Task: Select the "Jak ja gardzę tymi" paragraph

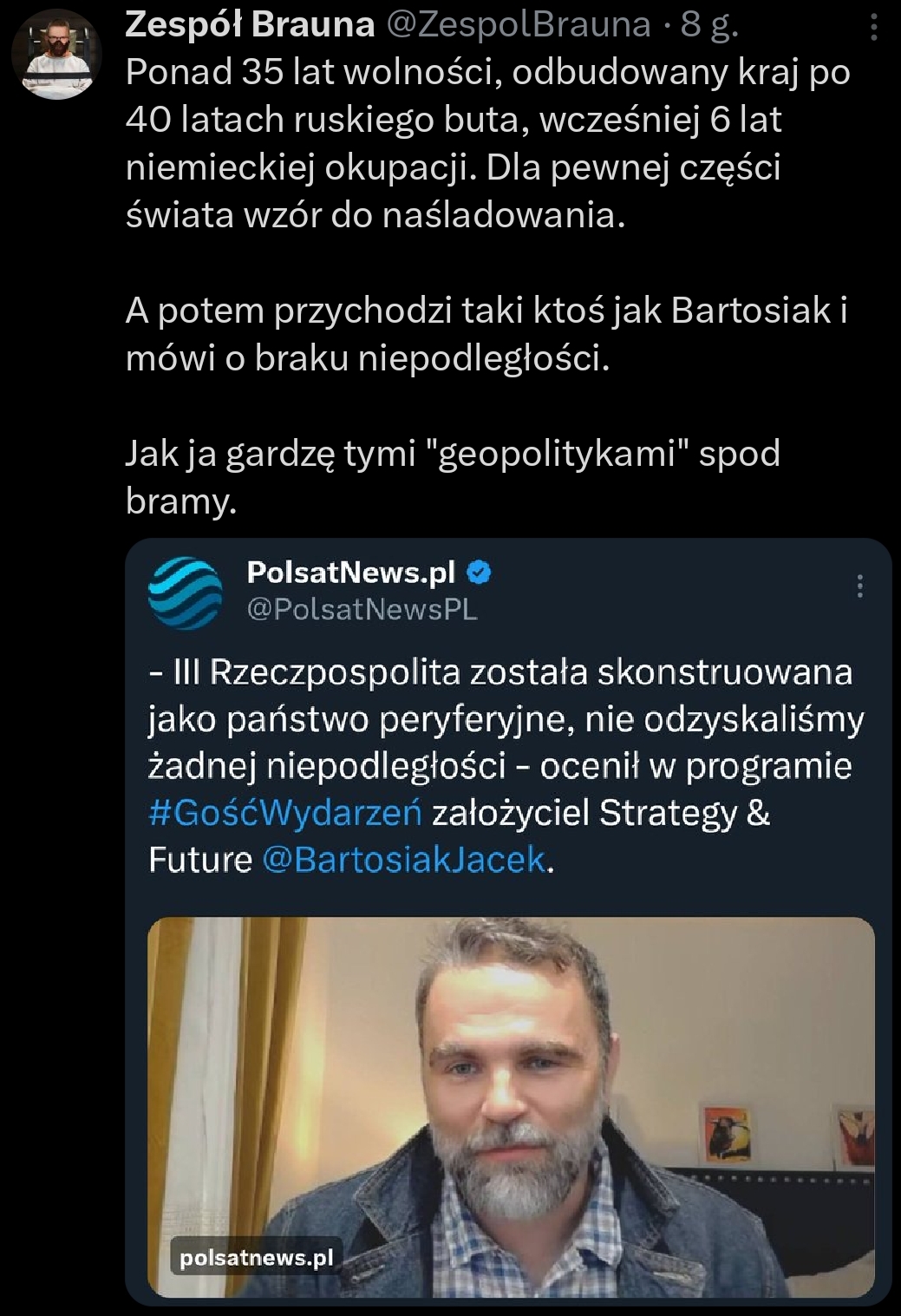Action: 453,476
